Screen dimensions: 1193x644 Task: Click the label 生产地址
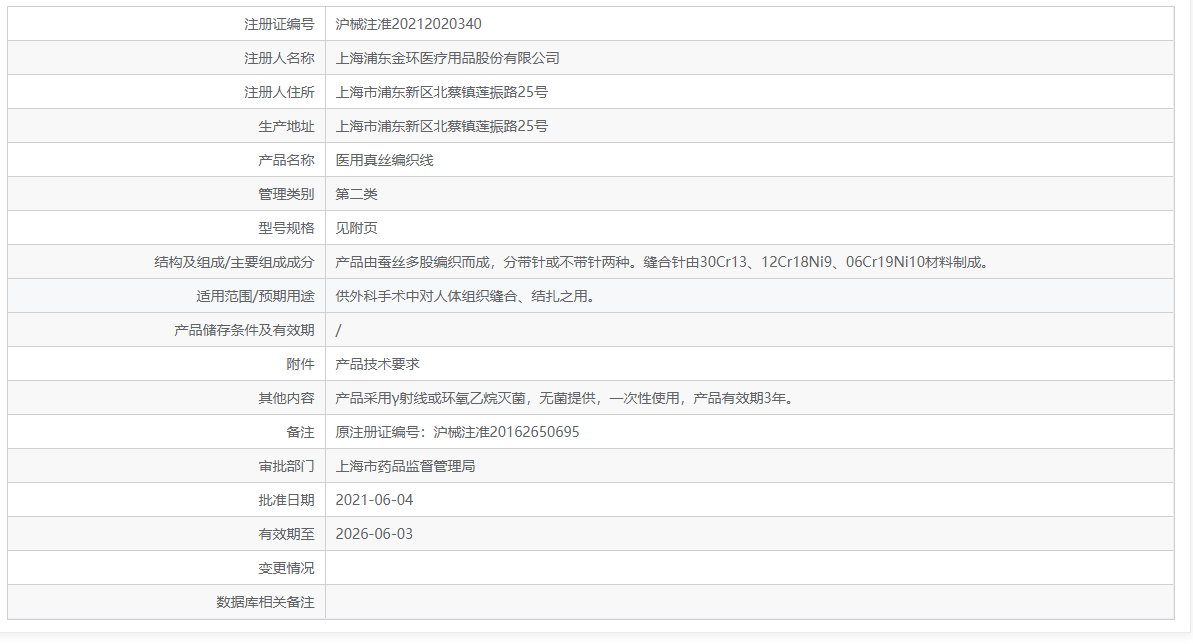pyautogui.click(x=286, y=126)
